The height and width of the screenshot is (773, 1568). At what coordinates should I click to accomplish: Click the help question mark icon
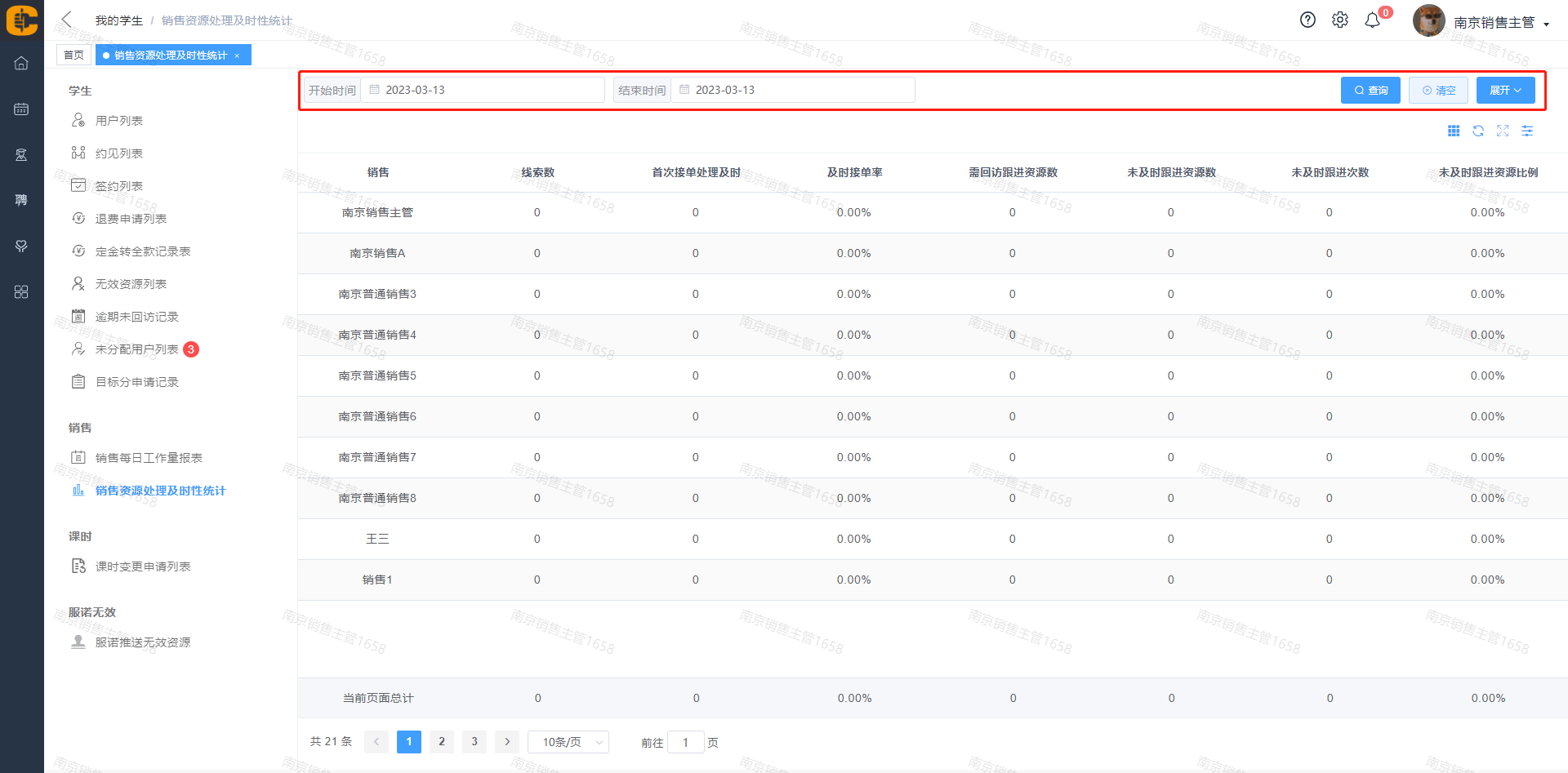pos(1307,20)
